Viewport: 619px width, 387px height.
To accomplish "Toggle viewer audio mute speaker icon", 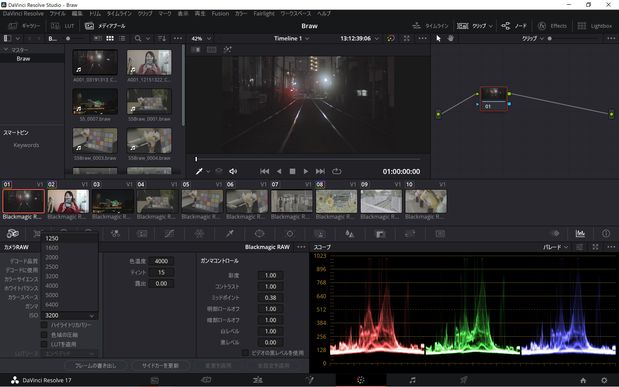I will point(233,171).
